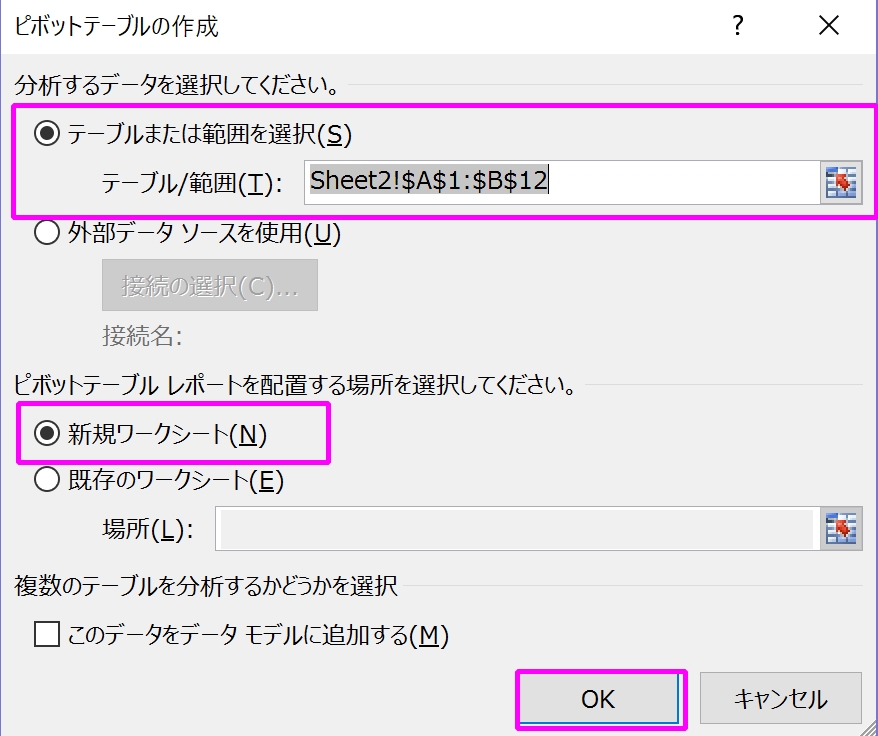Click the キャンセル button
This screenshot has width=878, height=736.
pos(780,699)
